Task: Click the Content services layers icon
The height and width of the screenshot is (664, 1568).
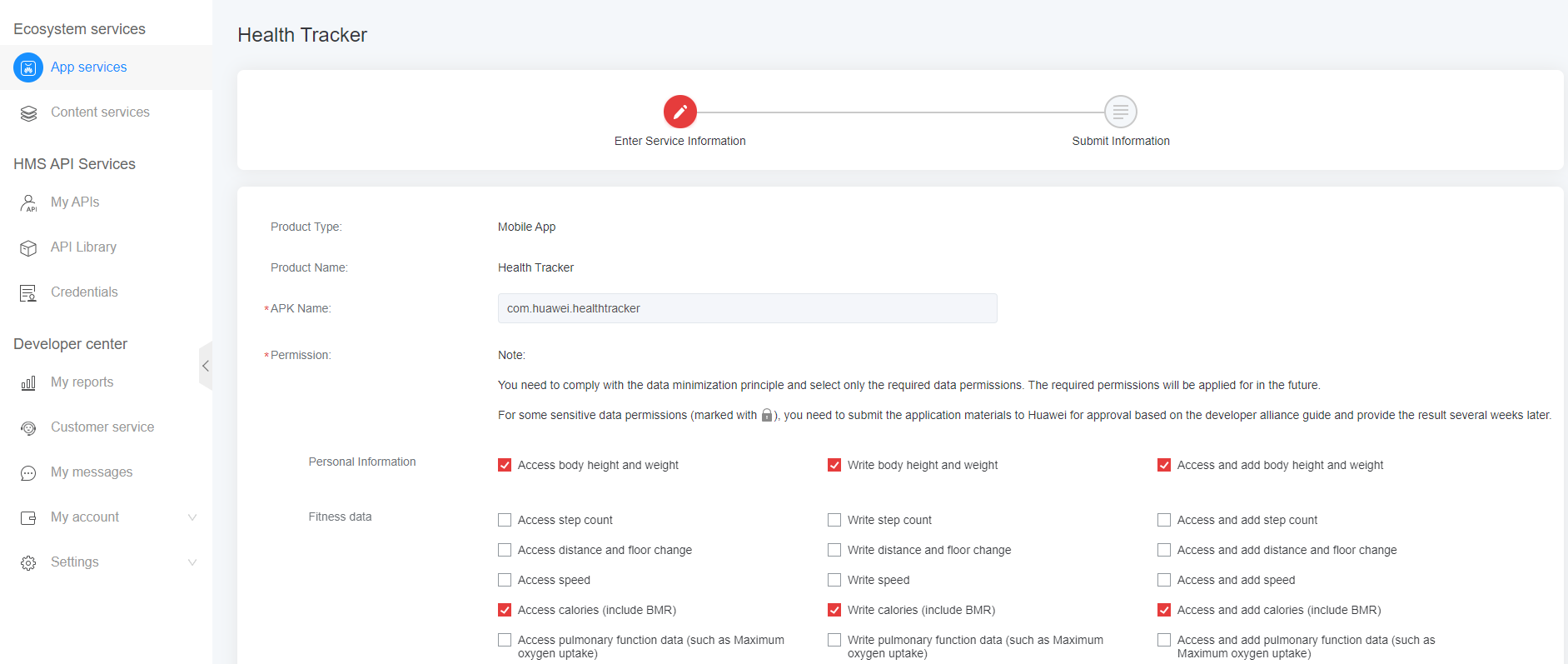Action: (28, 113)
